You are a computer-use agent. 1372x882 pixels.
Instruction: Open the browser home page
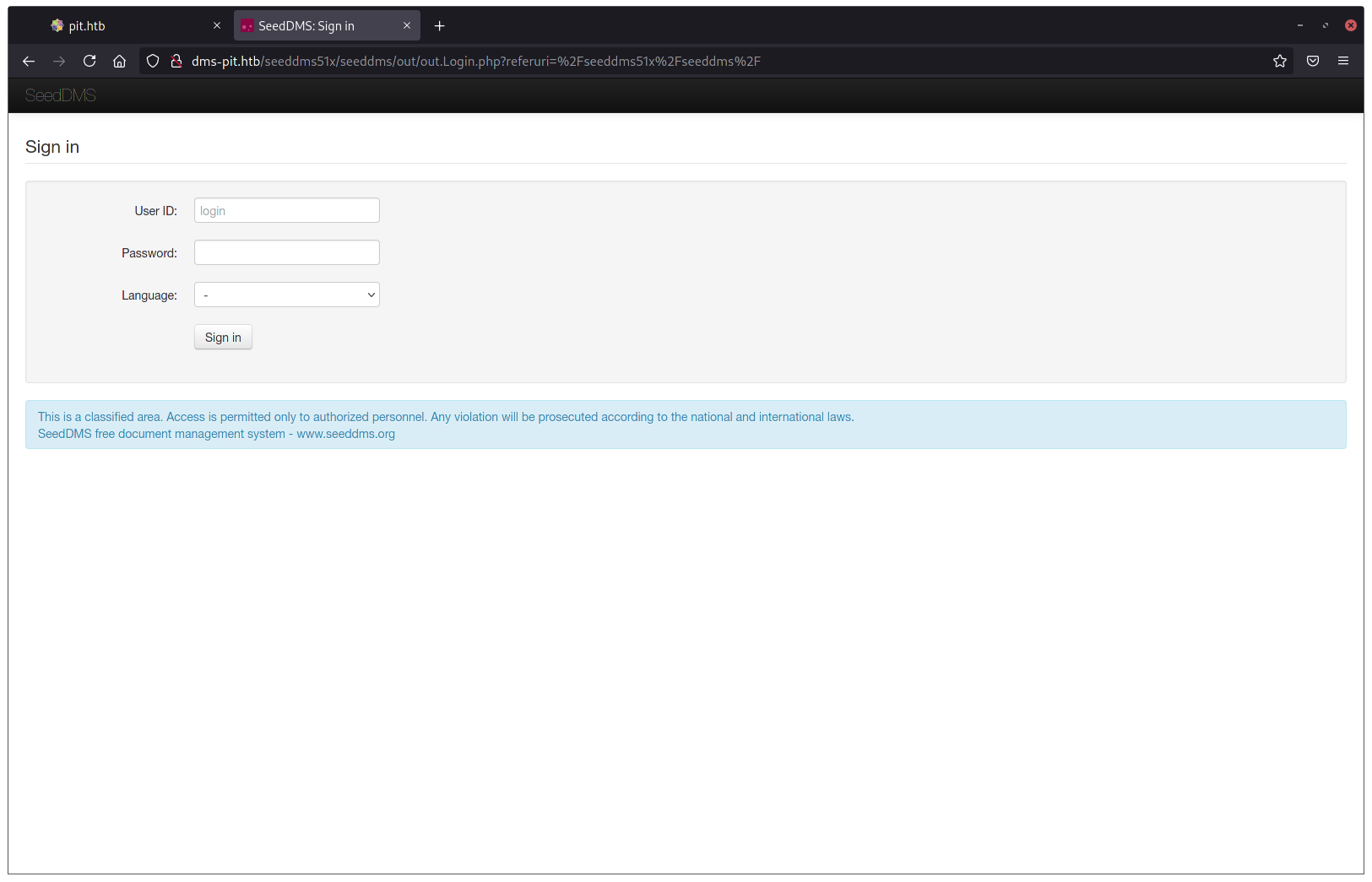(x=120, y=61)
